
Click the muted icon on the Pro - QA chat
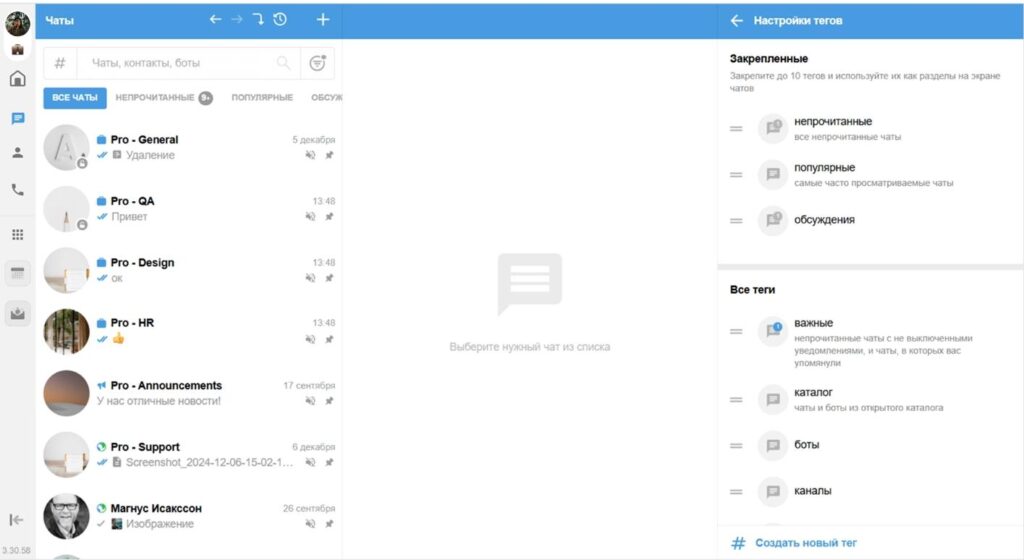[x=310, y=217]
